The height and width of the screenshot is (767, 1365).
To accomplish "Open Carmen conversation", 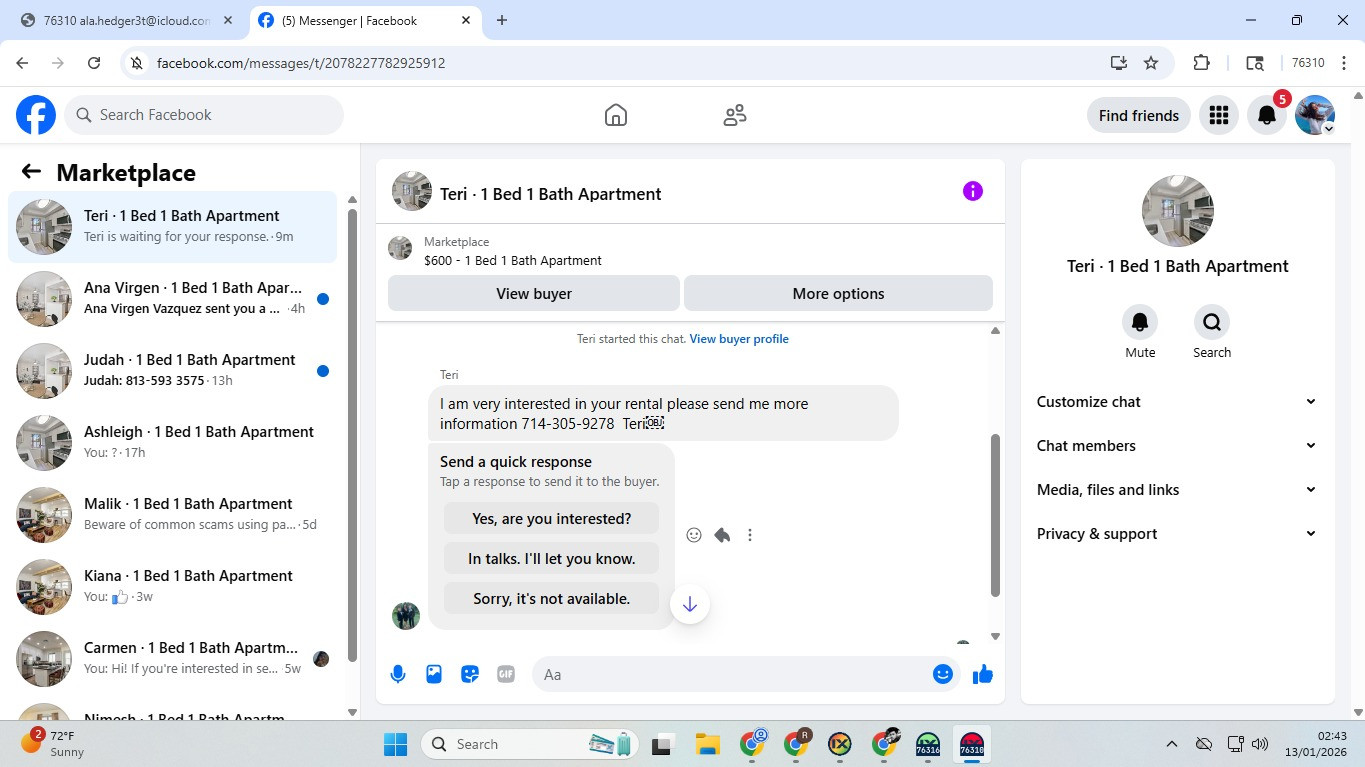I will pyautogui.click(x=172, y=659).
